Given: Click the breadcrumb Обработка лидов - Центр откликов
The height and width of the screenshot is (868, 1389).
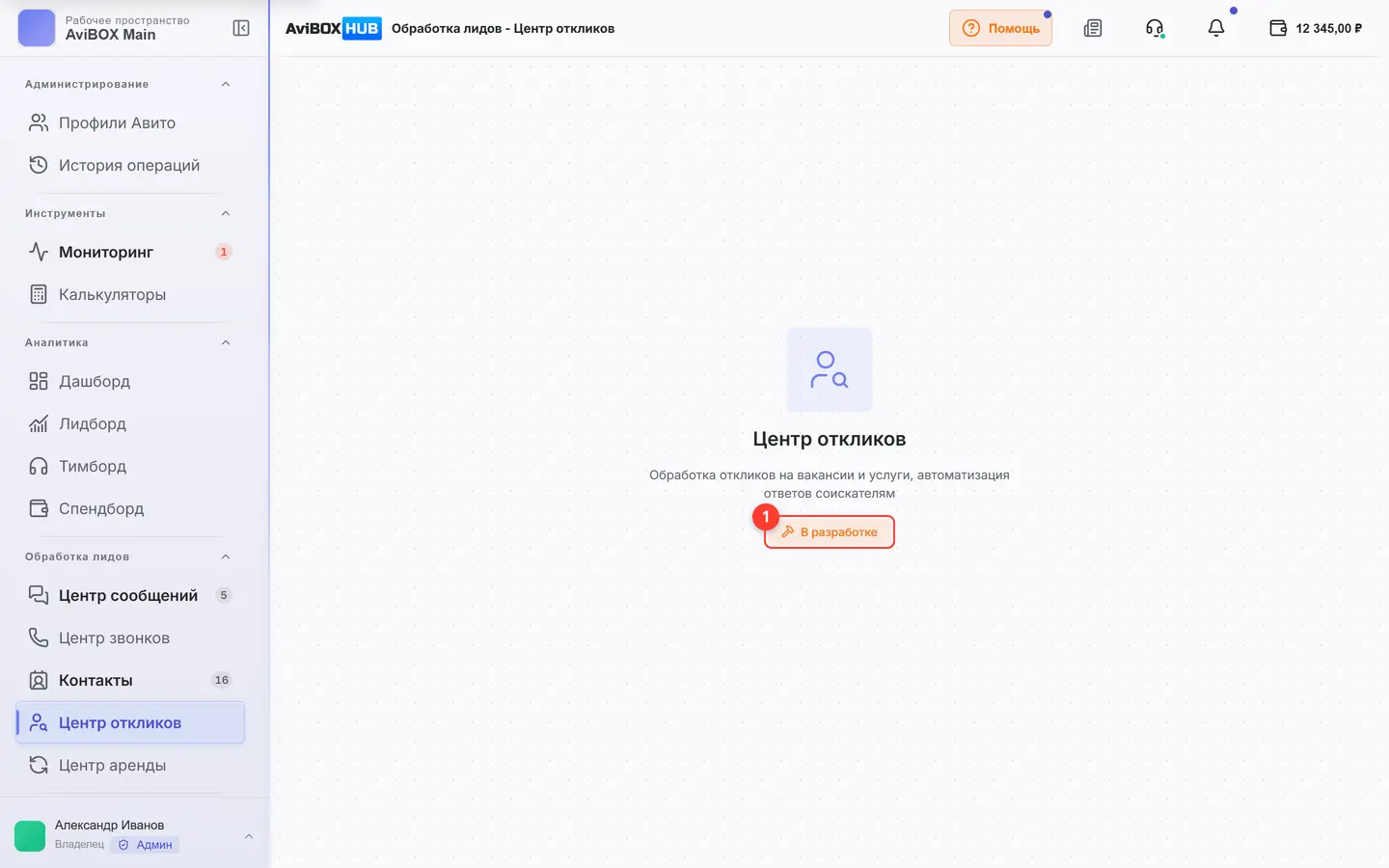Looking at the screenshot, I should click(x=503, y=28).
